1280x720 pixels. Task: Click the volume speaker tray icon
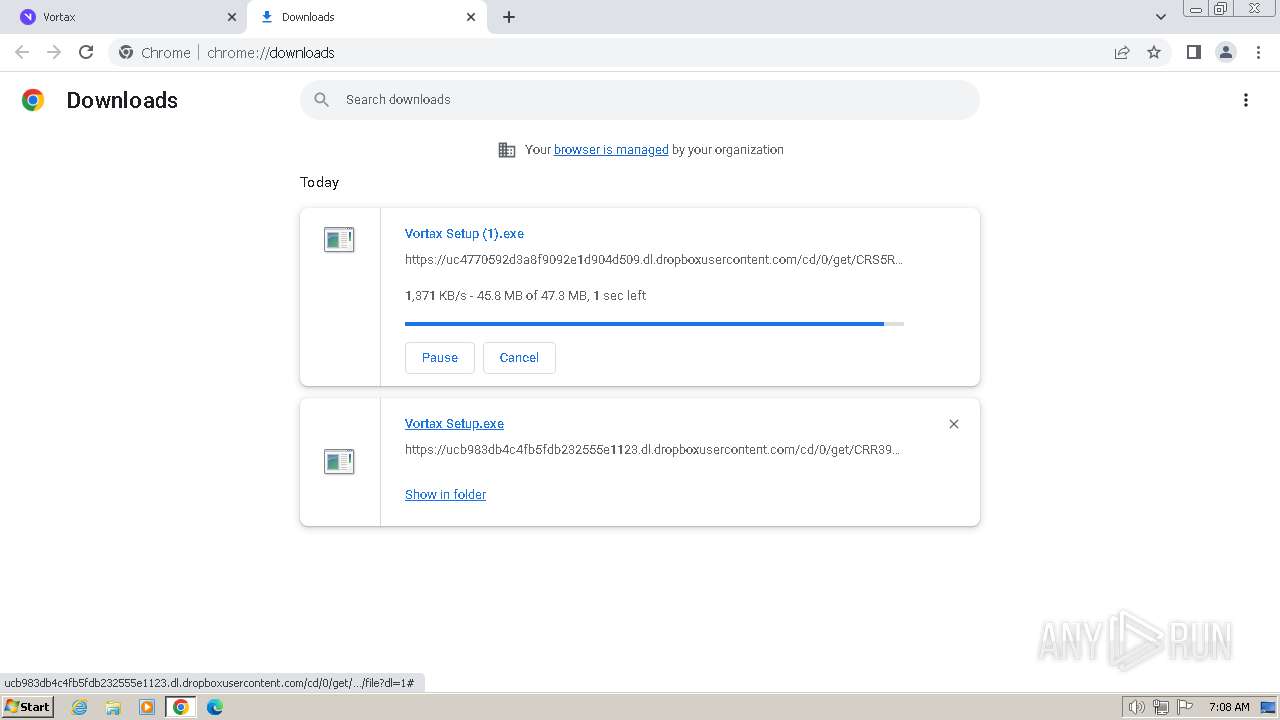pos(1137,707)
